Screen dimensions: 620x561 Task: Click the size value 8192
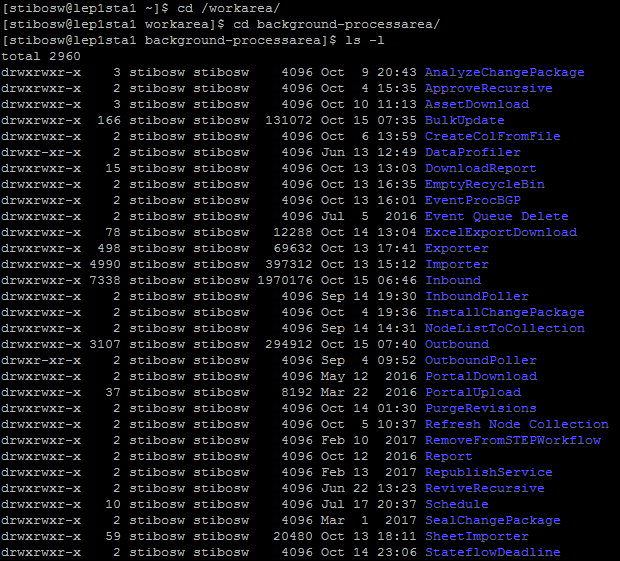297,393
